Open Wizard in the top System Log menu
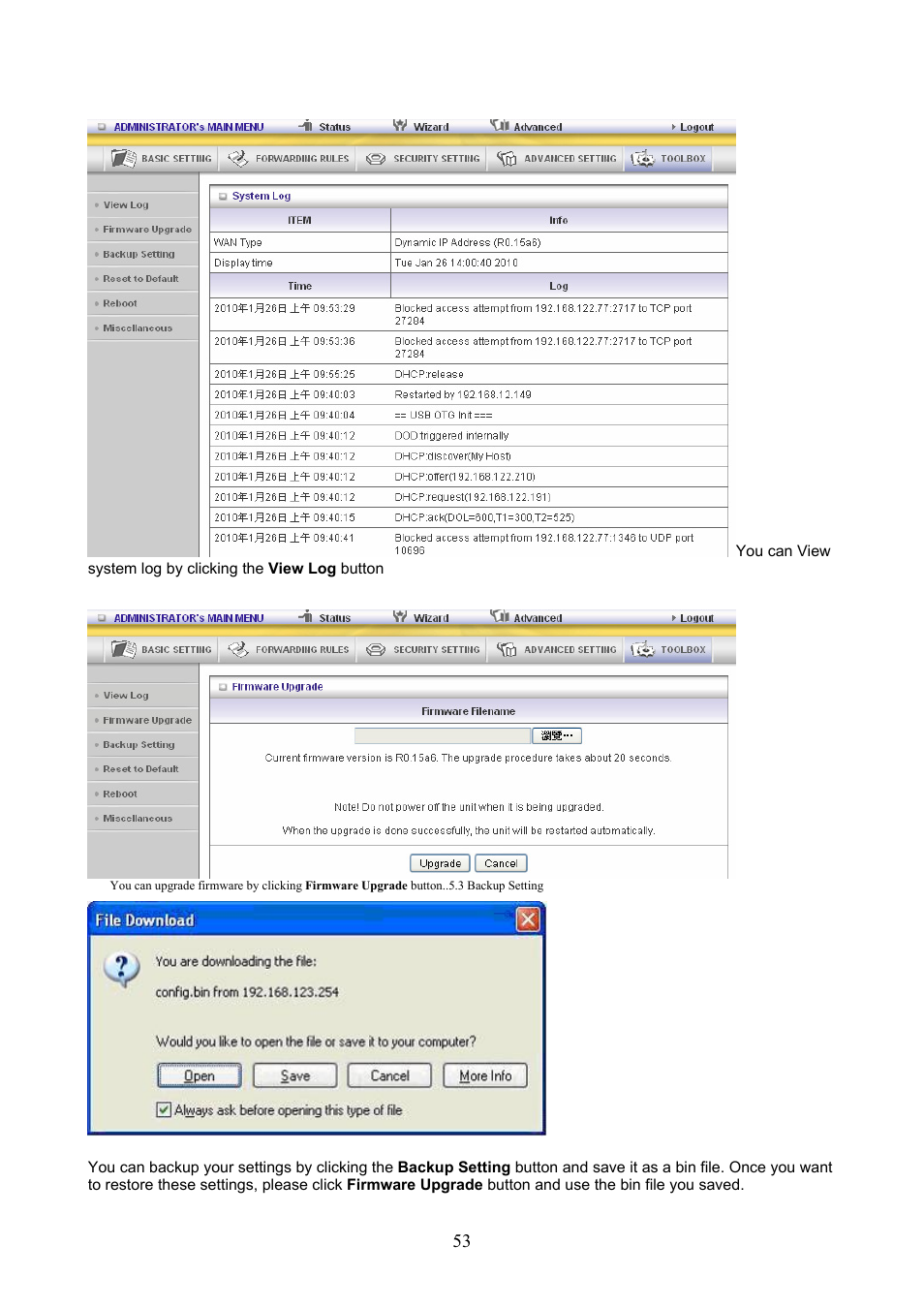924x1308 pixels. 431,127
